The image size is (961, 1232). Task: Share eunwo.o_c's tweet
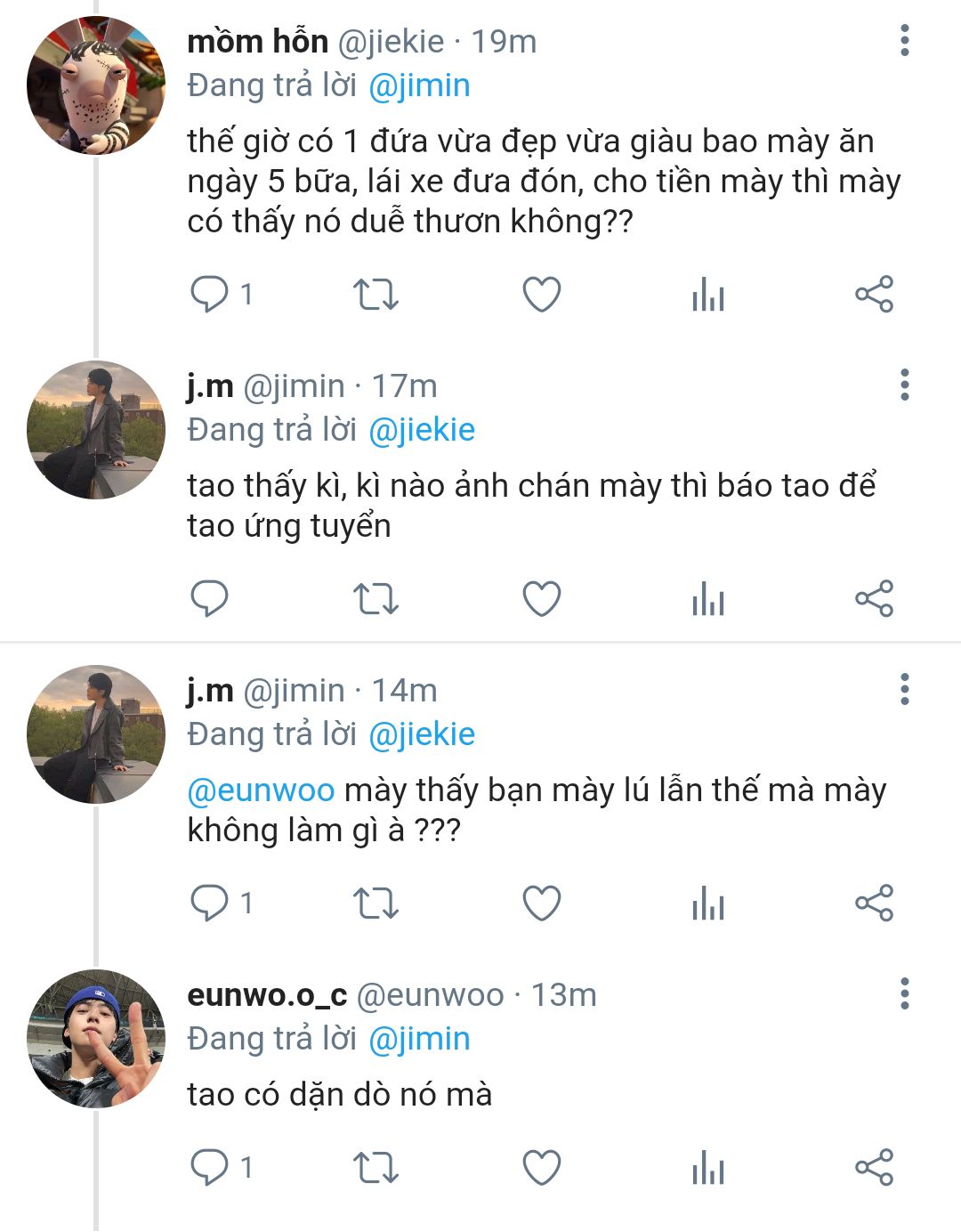[x=874, y=1168]
